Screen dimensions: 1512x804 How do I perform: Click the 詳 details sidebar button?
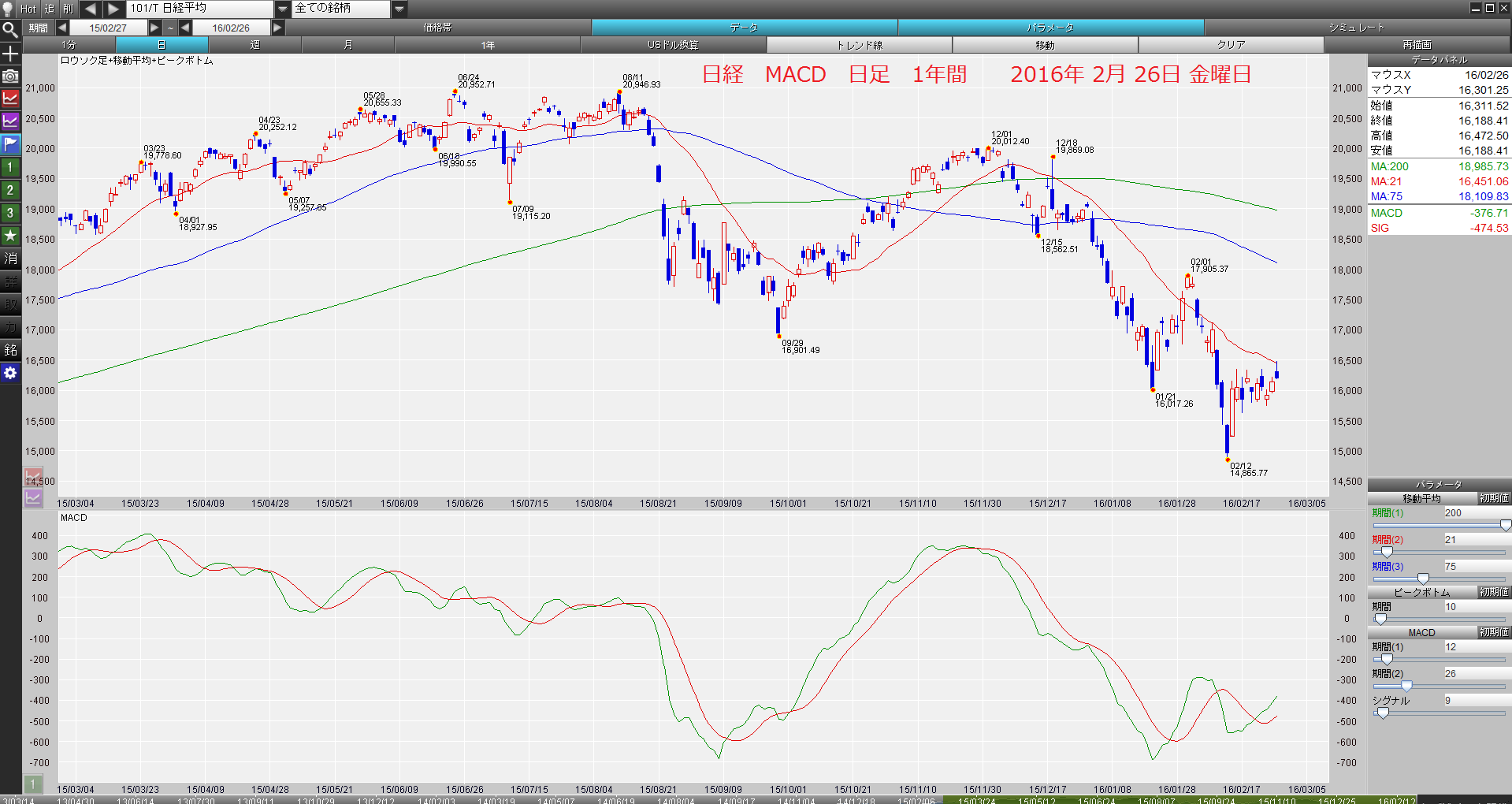[10, 281]
